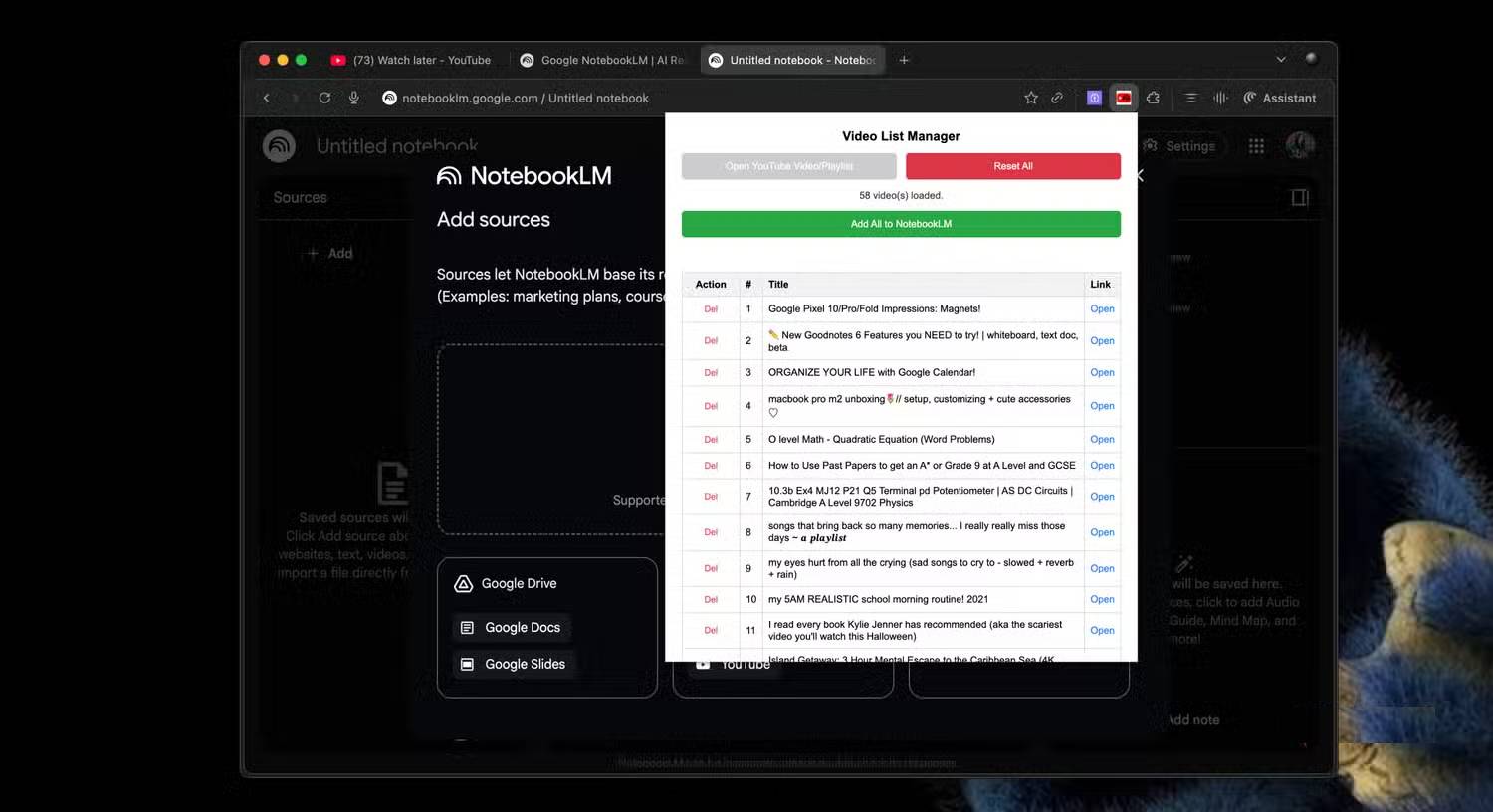The height and width of the screenshot is (812, 1493).
Task: Open the purple extension icon in toolbar
Action: coord(1094,98)
